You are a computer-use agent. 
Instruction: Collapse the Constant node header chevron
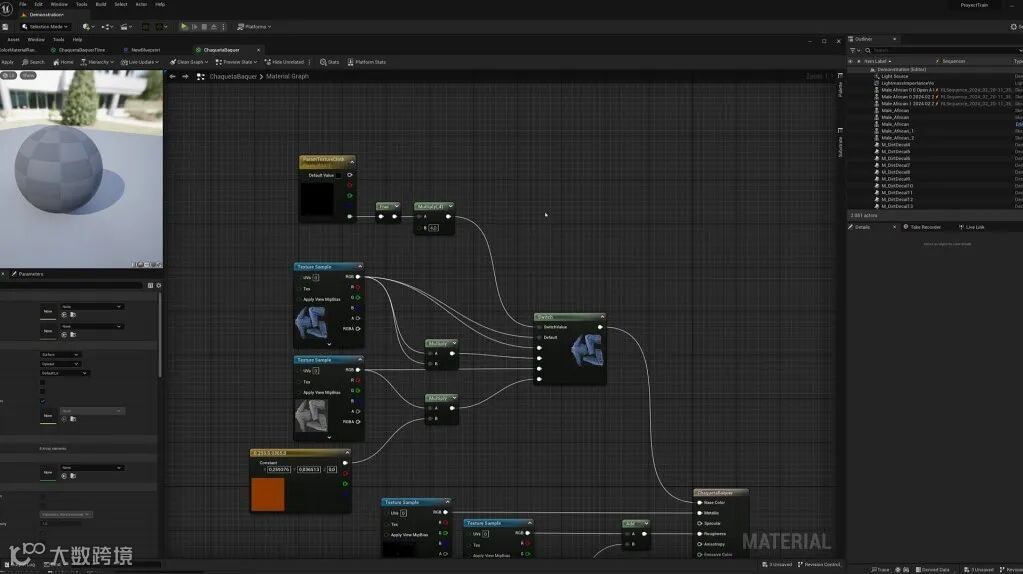[x=347, y=452]
